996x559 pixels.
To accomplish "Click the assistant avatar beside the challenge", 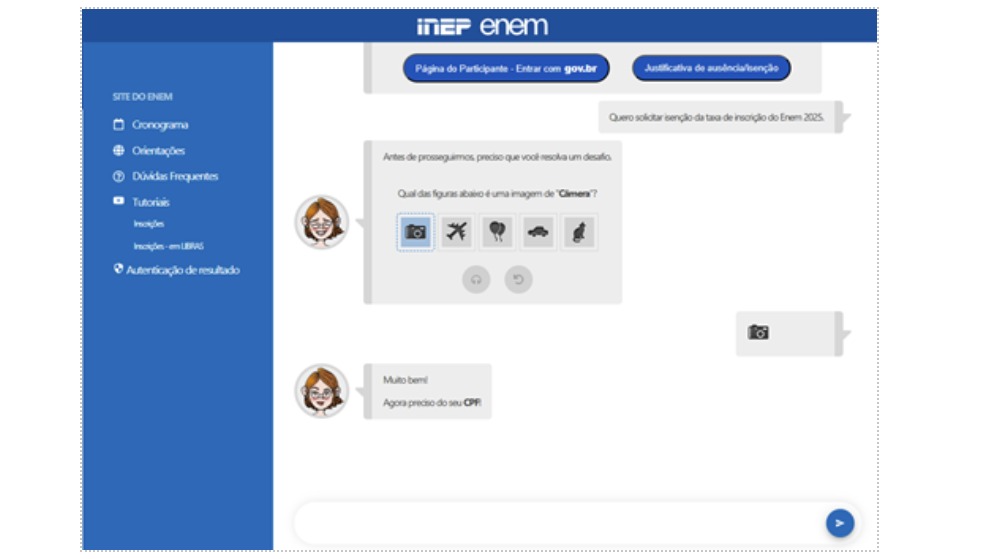I will pos(321,222).
